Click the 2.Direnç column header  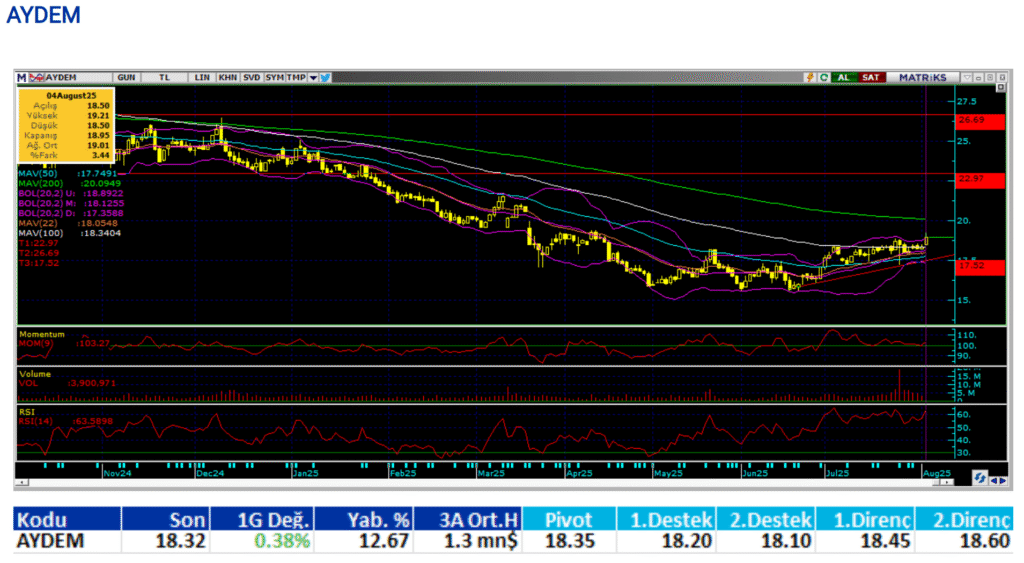coord(965,520)
